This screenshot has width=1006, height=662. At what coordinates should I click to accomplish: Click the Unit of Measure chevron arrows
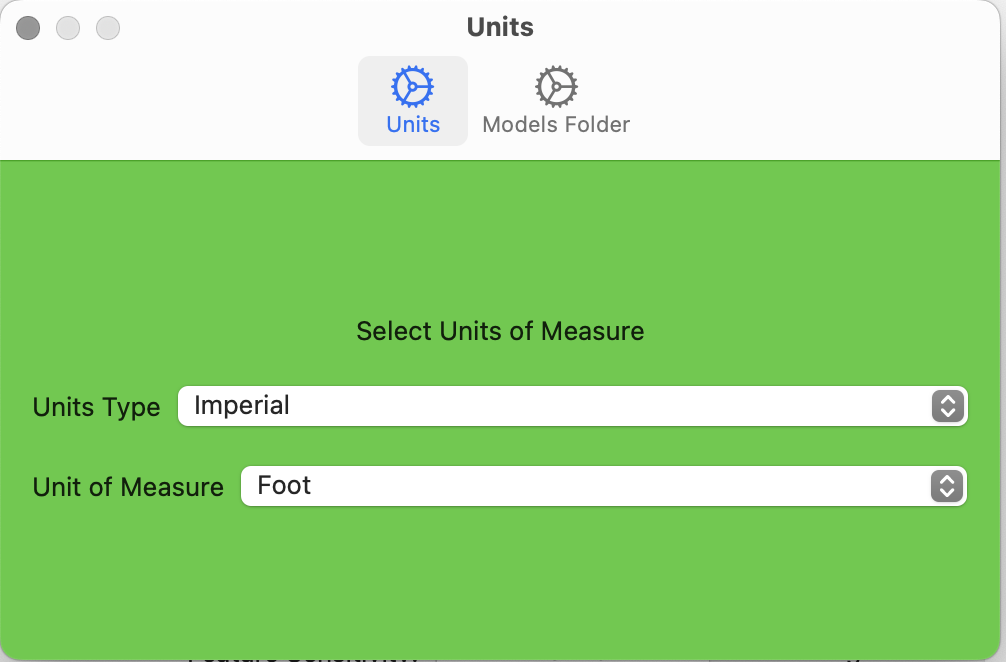pyautogui.click(x=946, y=486)
